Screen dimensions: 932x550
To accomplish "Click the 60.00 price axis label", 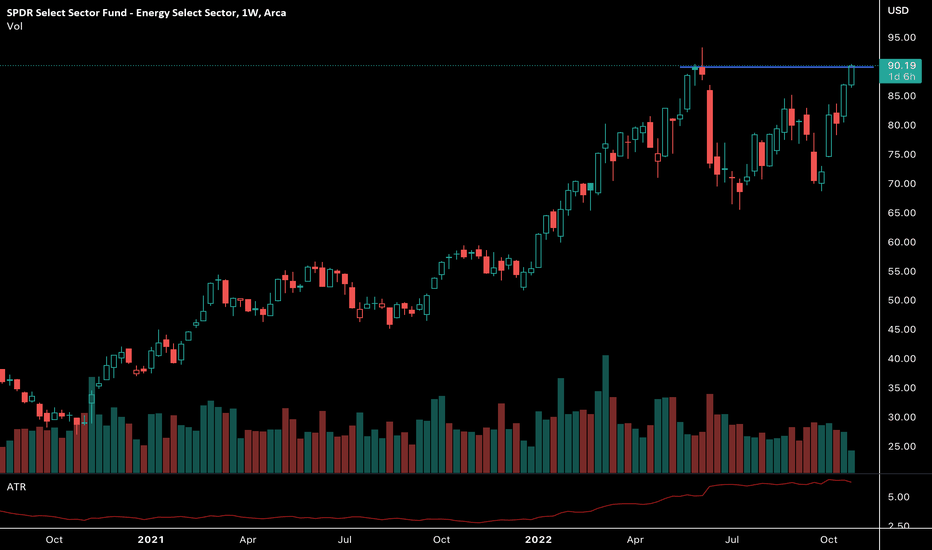I will click(x=902, y=242).
